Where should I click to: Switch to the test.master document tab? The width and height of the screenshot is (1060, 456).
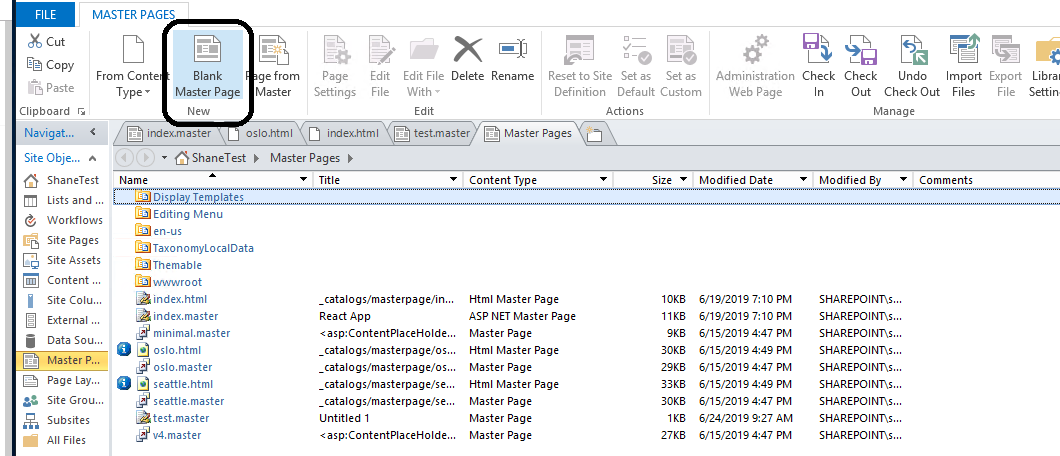[433, 133]
